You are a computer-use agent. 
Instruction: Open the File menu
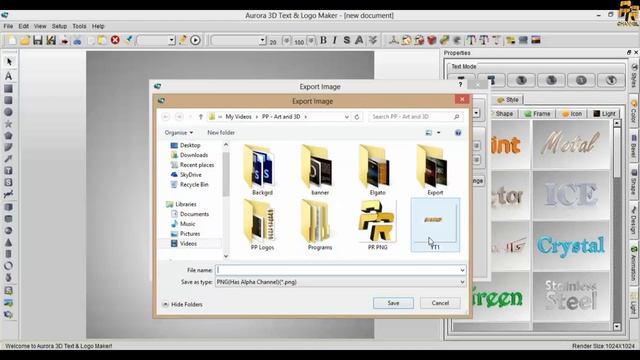[8, 26]
